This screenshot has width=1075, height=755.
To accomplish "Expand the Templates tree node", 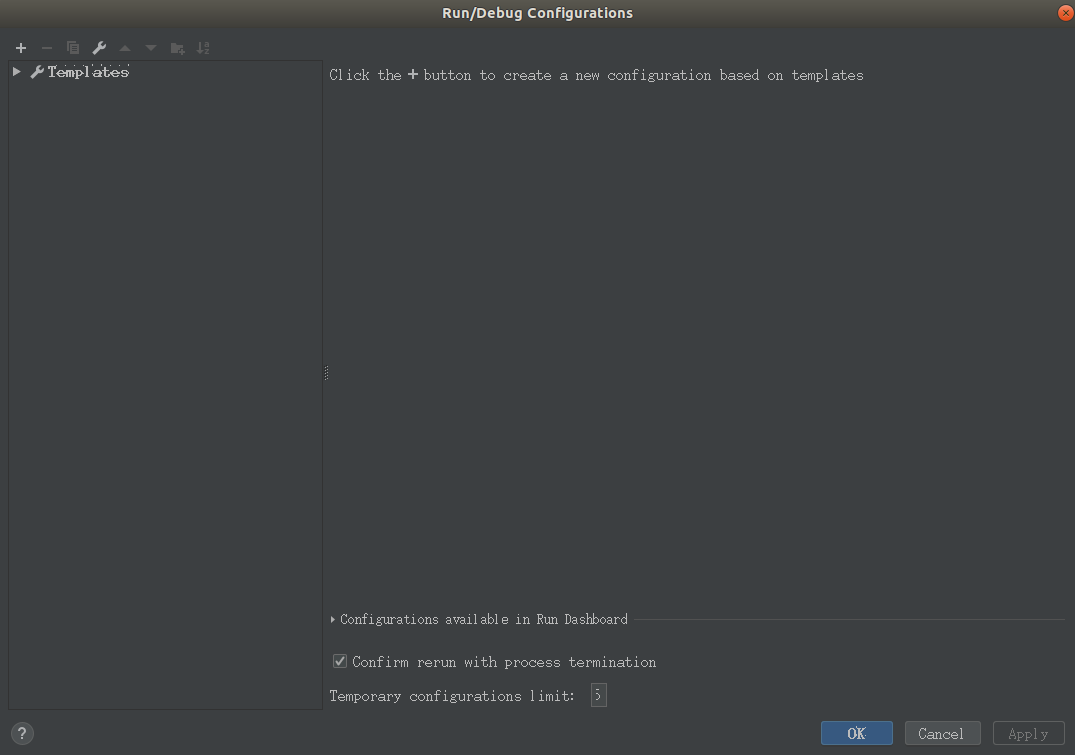I will click(x=15, y=71).
